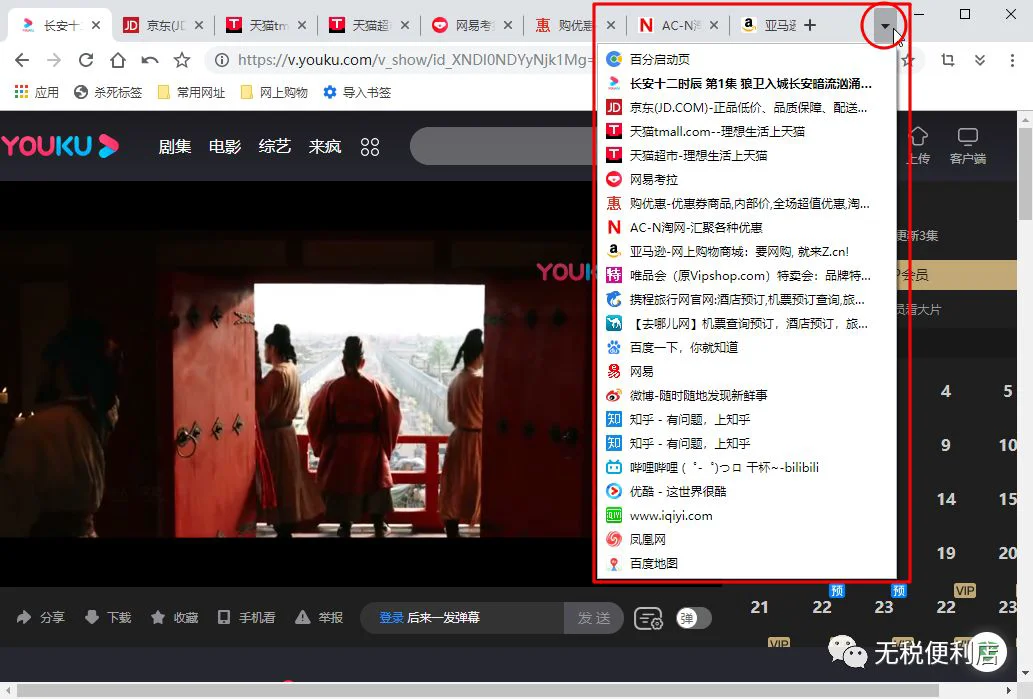Open the 来疯 link on Youku

(325, 146)
